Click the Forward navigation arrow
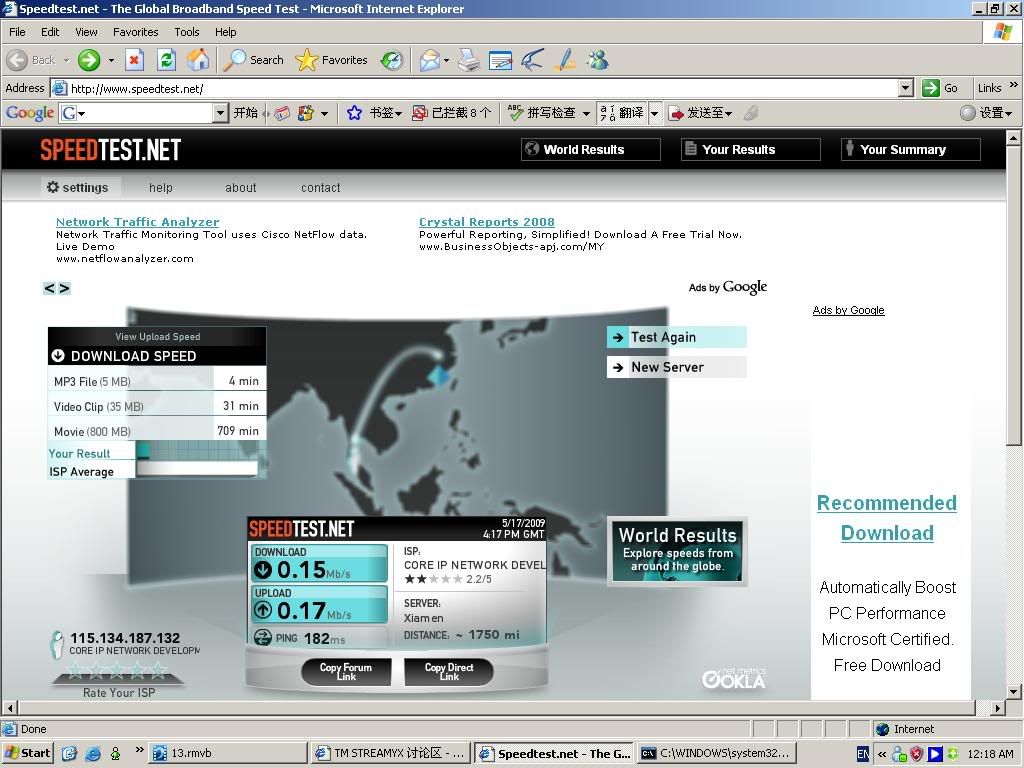1024x768 pixels. pyautogui.click(x=89, y=60)
